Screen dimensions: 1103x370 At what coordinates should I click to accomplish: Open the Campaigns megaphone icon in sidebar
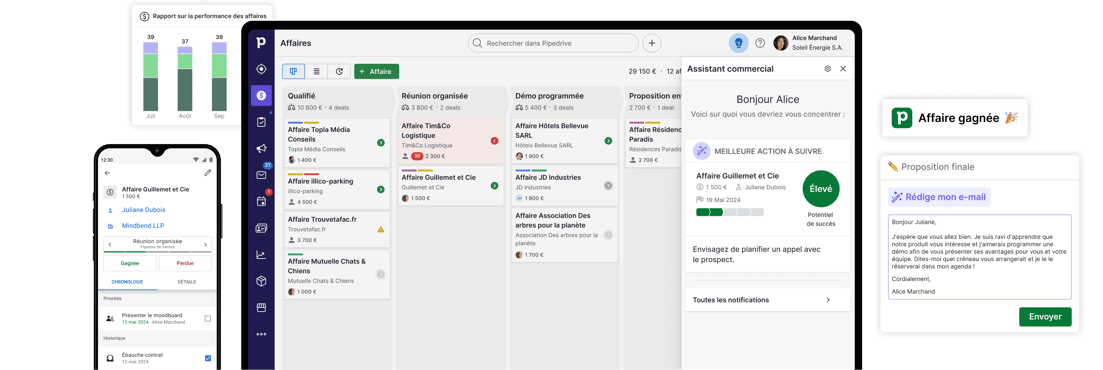point(261,148)
